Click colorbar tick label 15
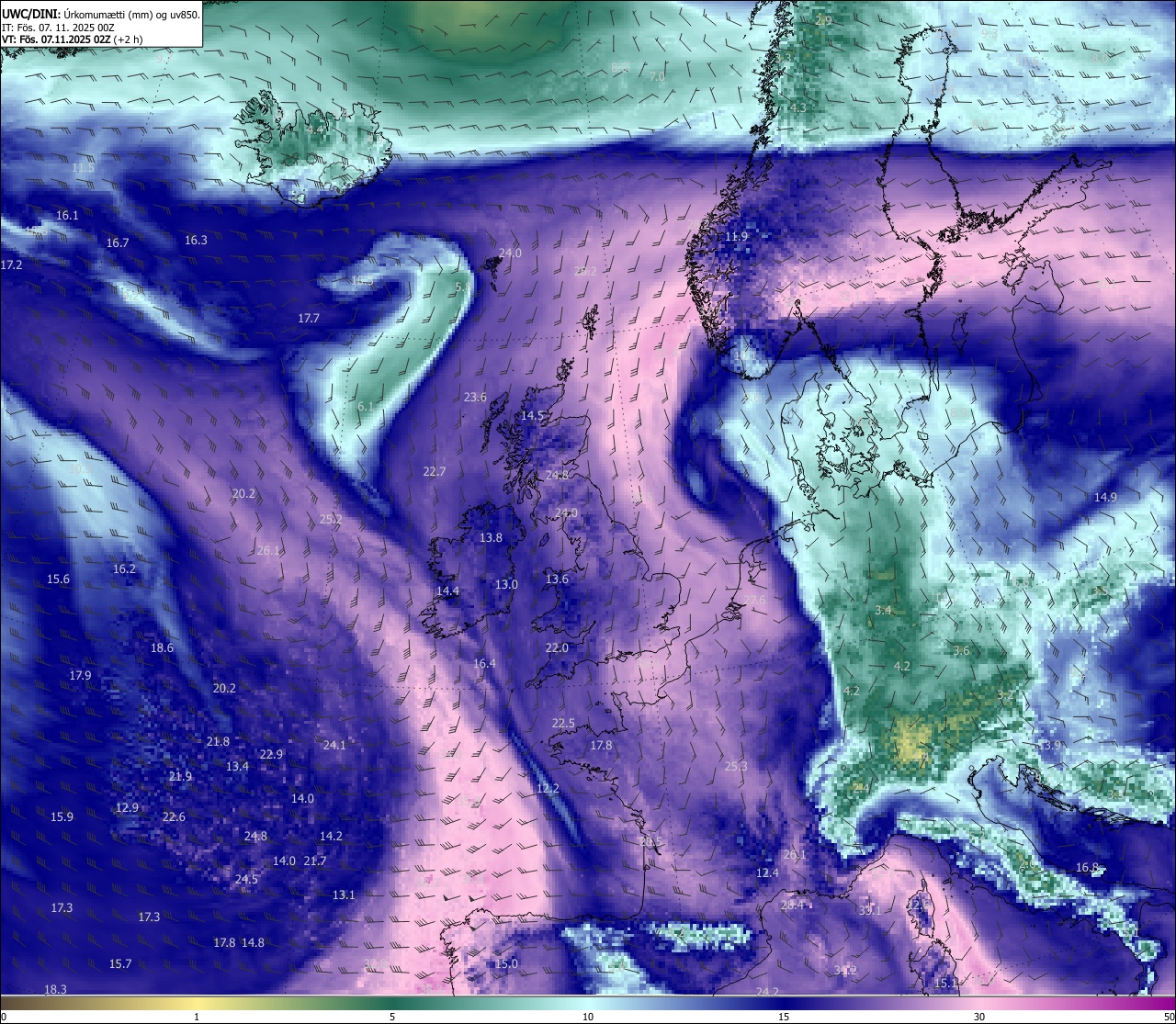The height and width of the screenshot is (1024, 1176). [x=784, y=1017]
